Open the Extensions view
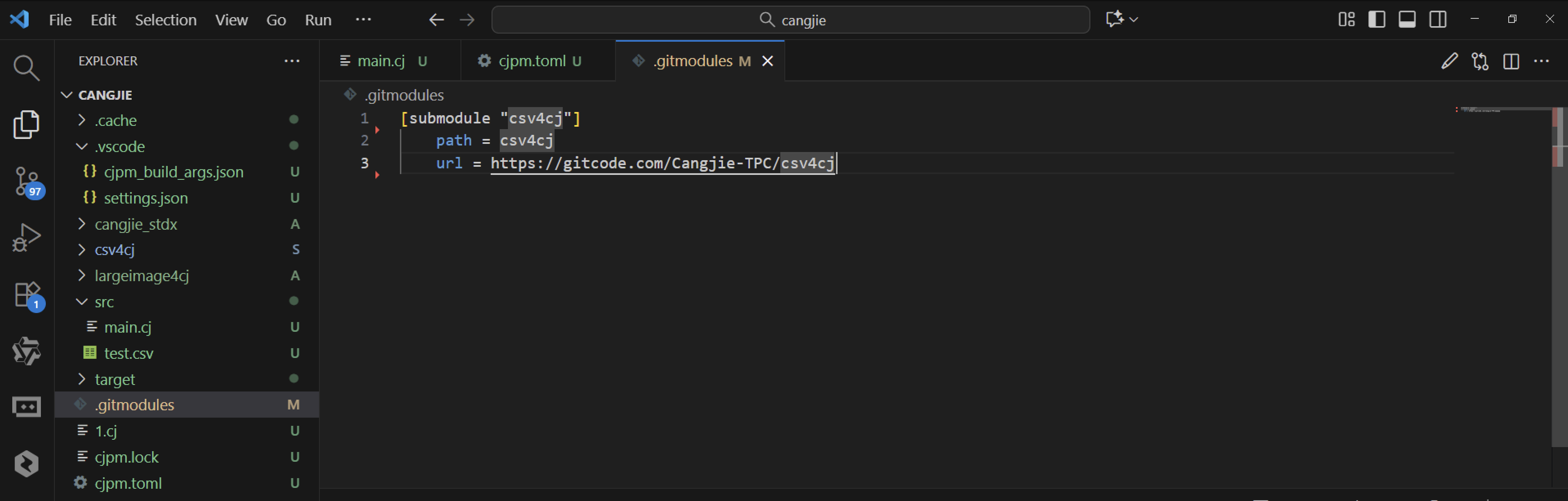 point(26,295)
